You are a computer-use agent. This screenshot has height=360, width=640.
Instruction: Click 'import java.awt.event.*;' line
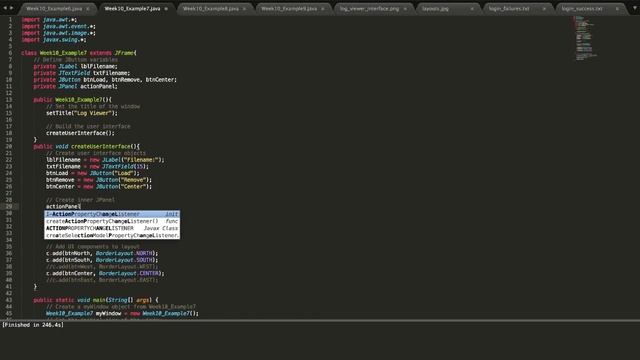tap(58, 27)
